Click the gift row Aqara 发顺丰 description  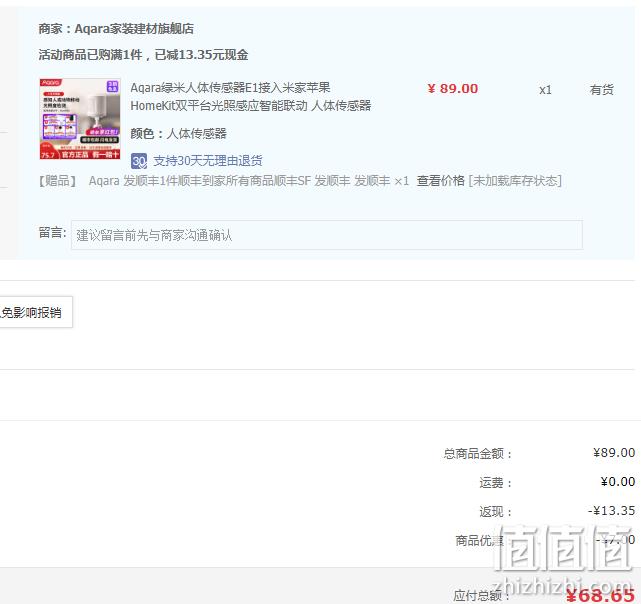click(x=249, y=180)
